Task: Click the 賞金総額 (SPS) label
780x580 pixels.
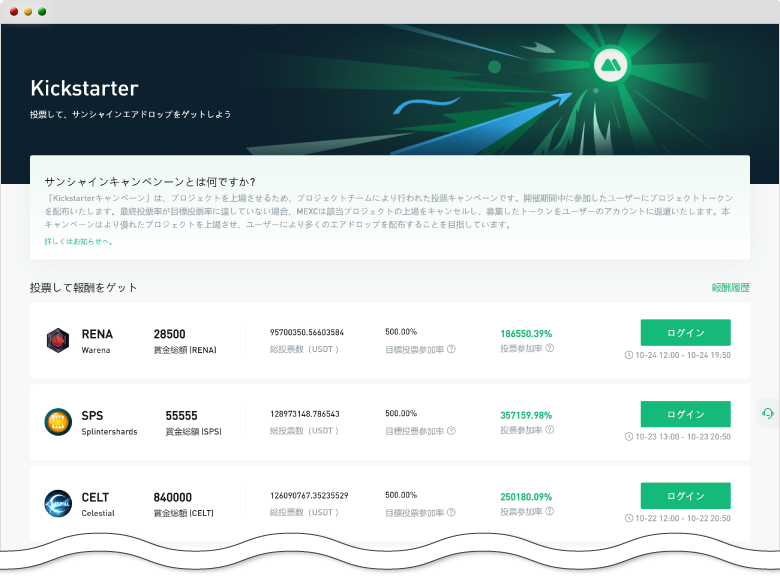Action: point(194,432)
